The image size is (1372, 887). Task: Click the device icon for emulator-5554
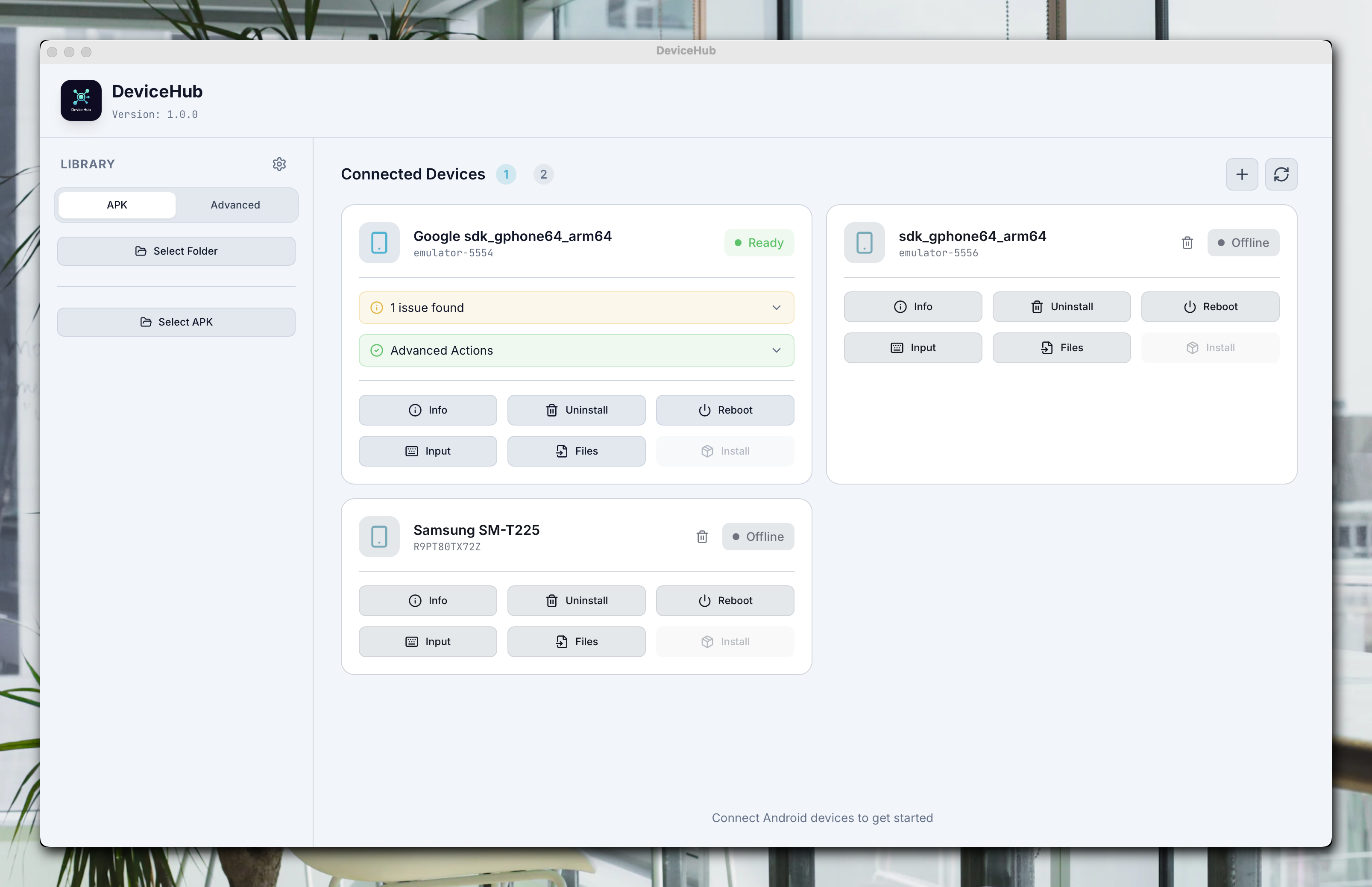coord(378,243)
